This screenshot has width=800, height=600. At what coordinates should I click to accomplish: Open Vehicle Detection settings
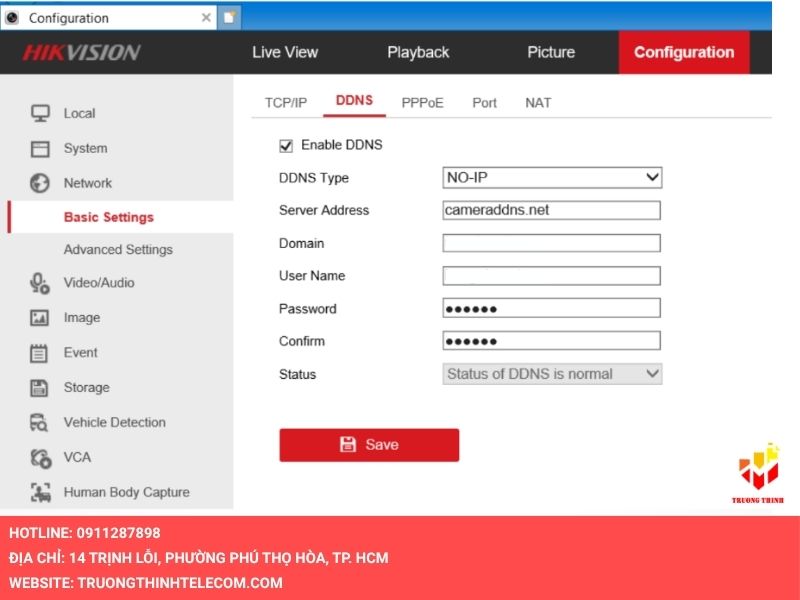coord(114,422)
